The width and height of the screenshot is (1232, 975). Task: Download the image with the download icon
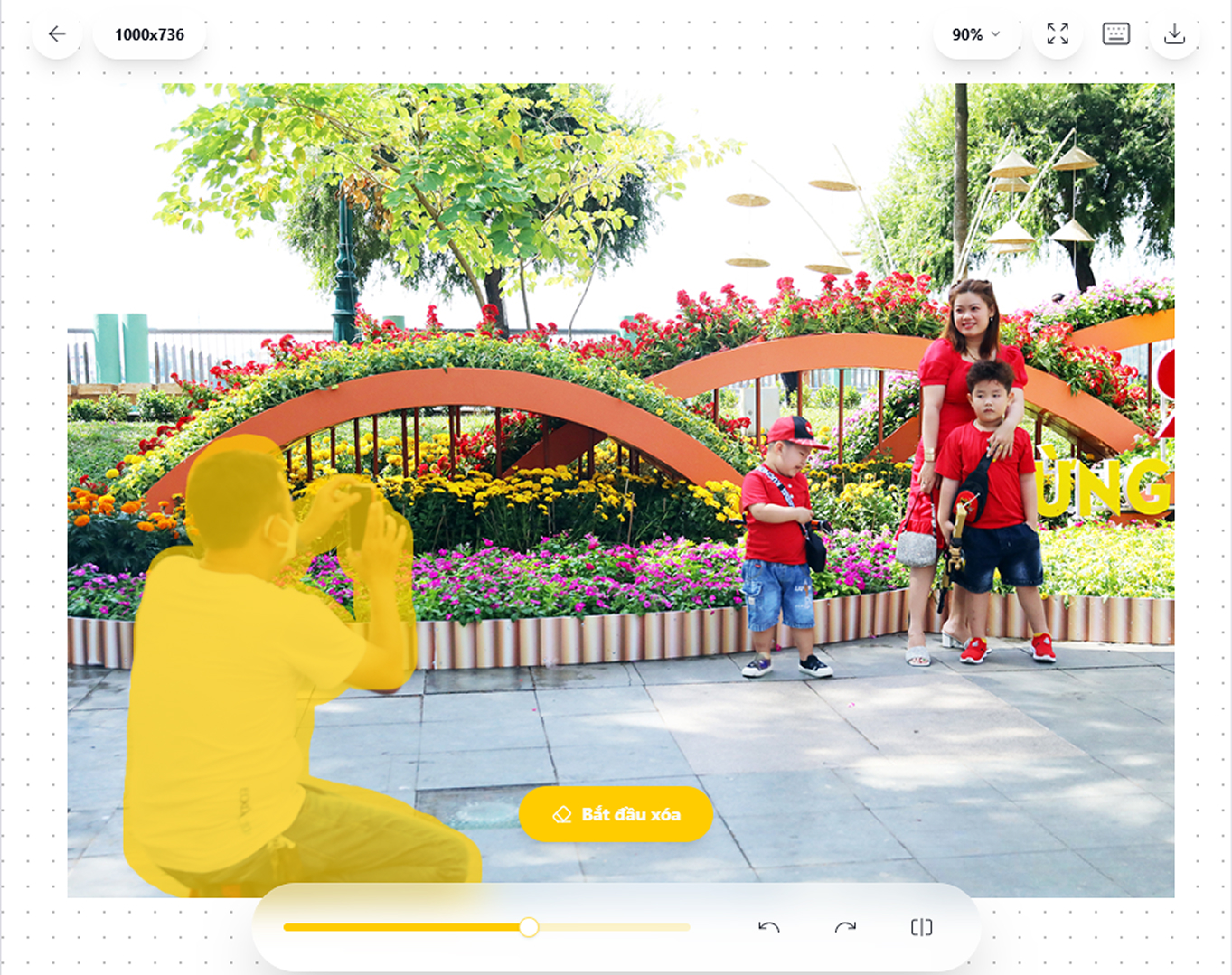pos(1174,34)
